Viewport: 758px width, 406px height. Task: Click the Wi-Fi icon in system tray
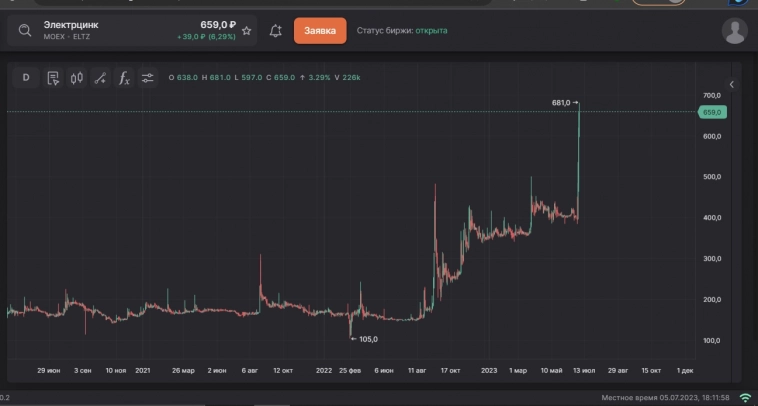point(745,398)
